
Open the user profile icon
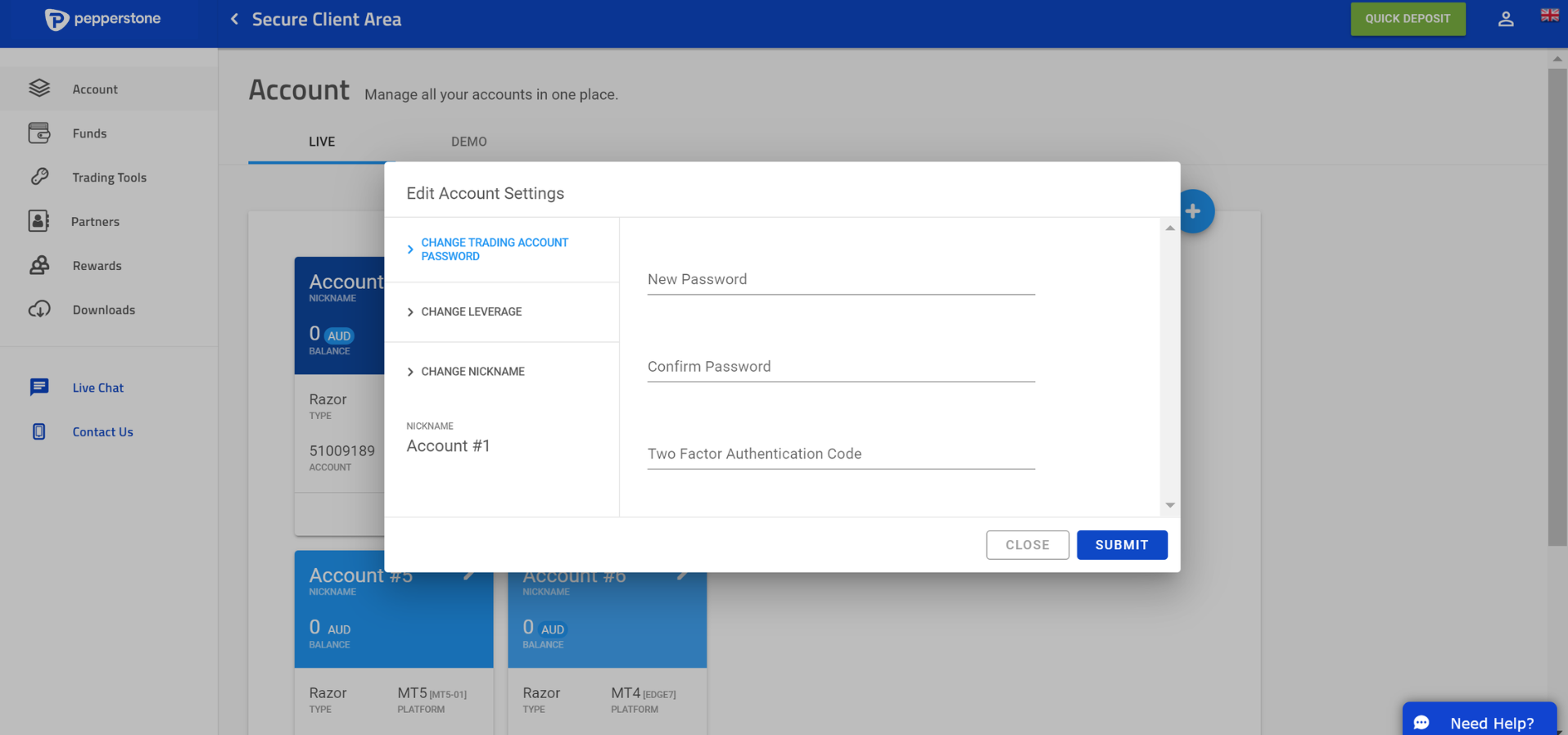(x=1505, y=19)
